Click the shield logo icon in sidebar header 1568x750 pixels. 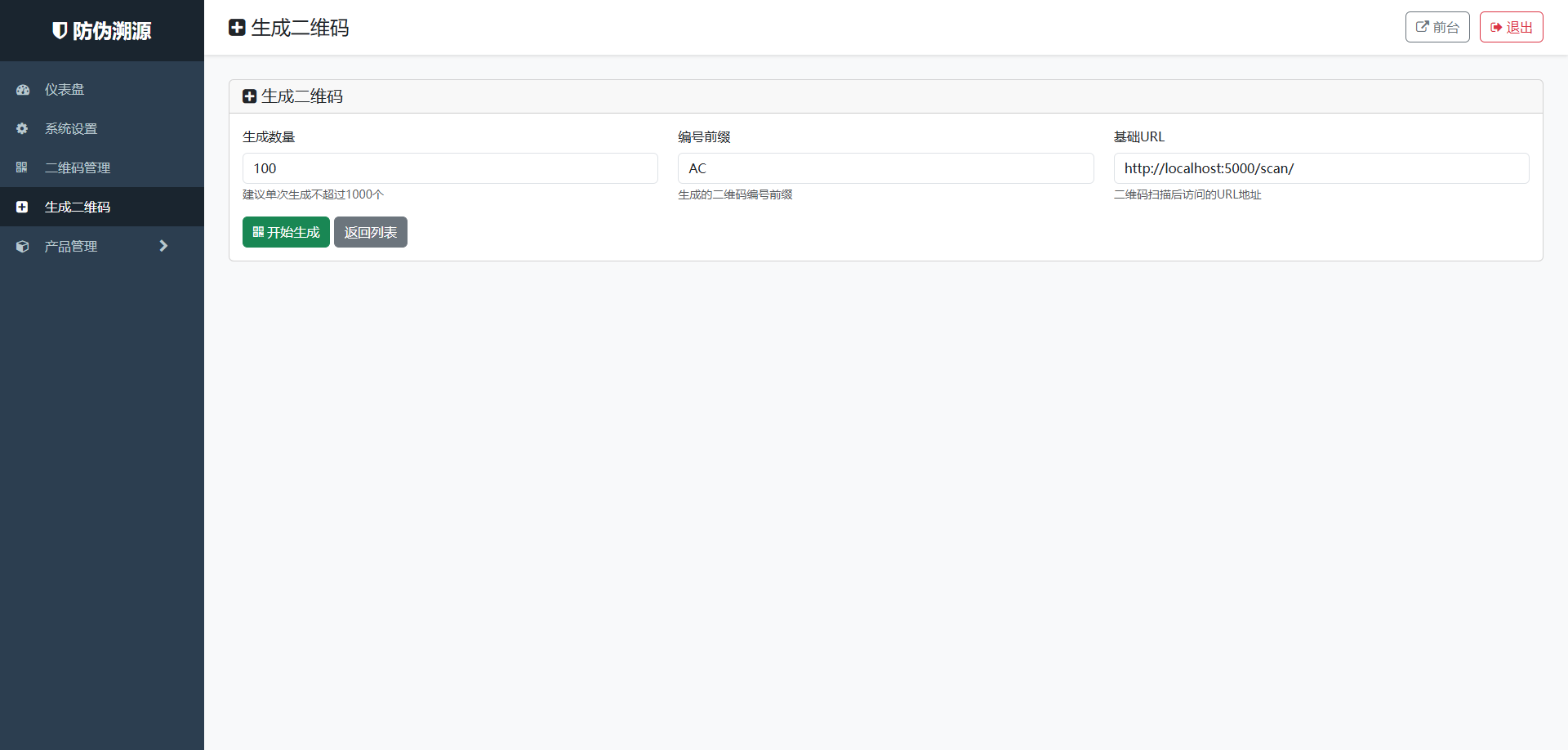pos(60,31)
